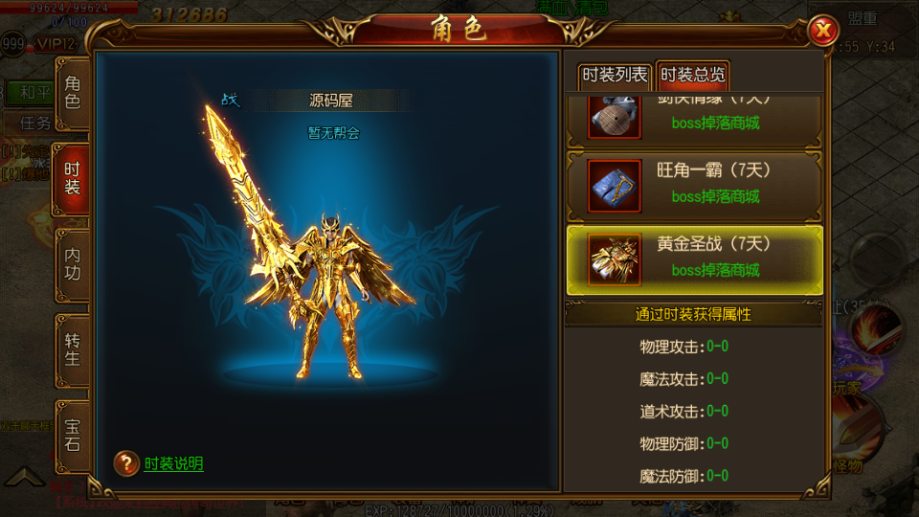Viewport: 919px width, 517px height.
Task: Click the up-arrow chevron at bottom left
Action: [23, 476]
